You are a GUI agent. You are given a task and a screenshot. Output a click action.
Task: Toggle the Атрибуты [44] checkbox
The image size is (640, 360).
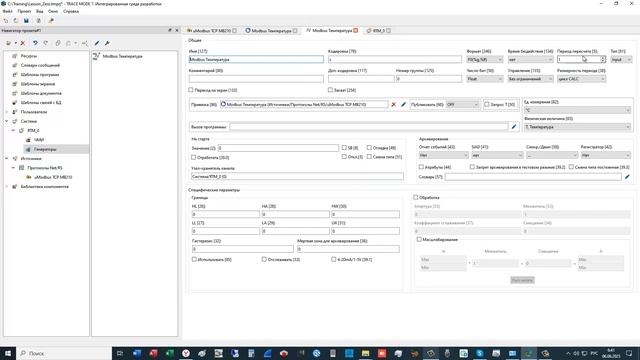[x=421, y=167]
